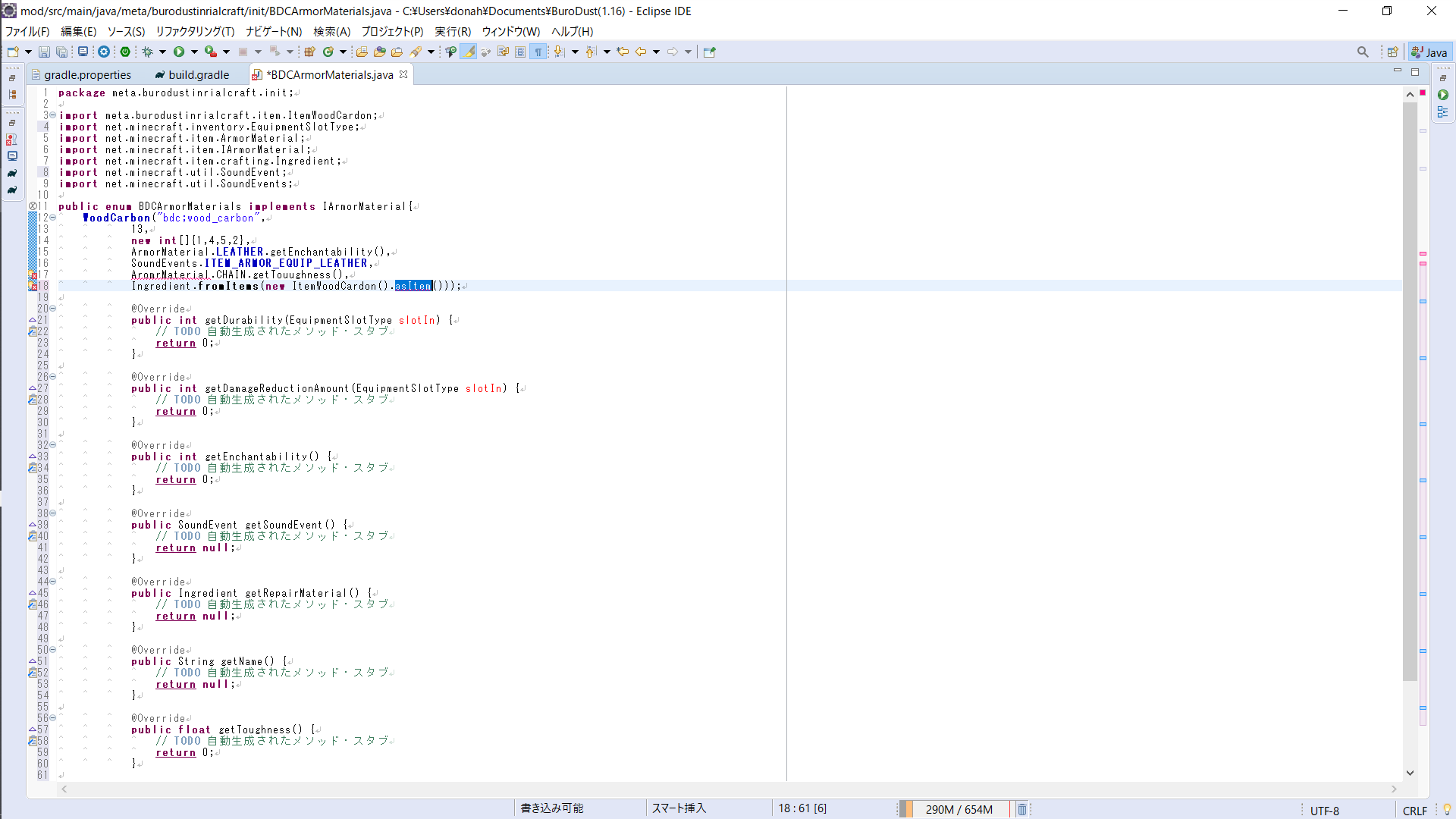1456x819 pixels.
Task: Open the Debug dropdown arrow
Action: [x=162, y=52]
